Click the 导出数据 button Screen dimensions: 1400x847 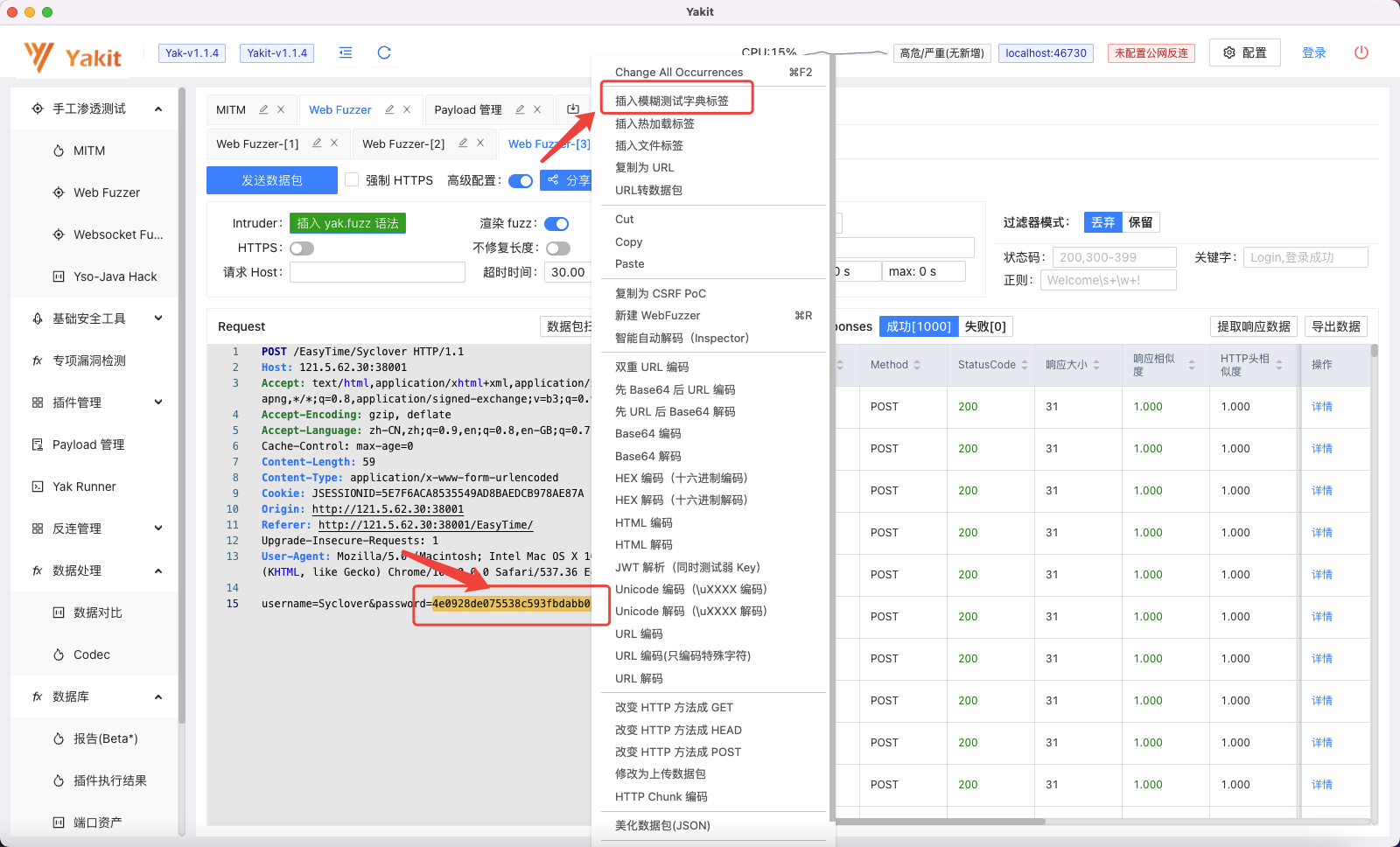(x=1336, y=326)
